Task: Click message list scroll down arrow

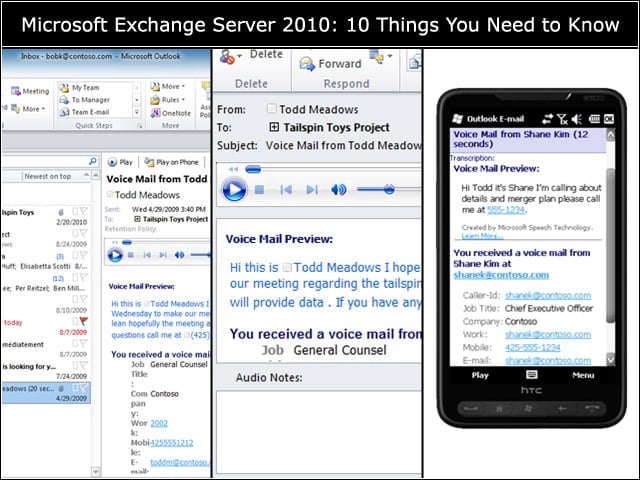Action: coord(96,472)
